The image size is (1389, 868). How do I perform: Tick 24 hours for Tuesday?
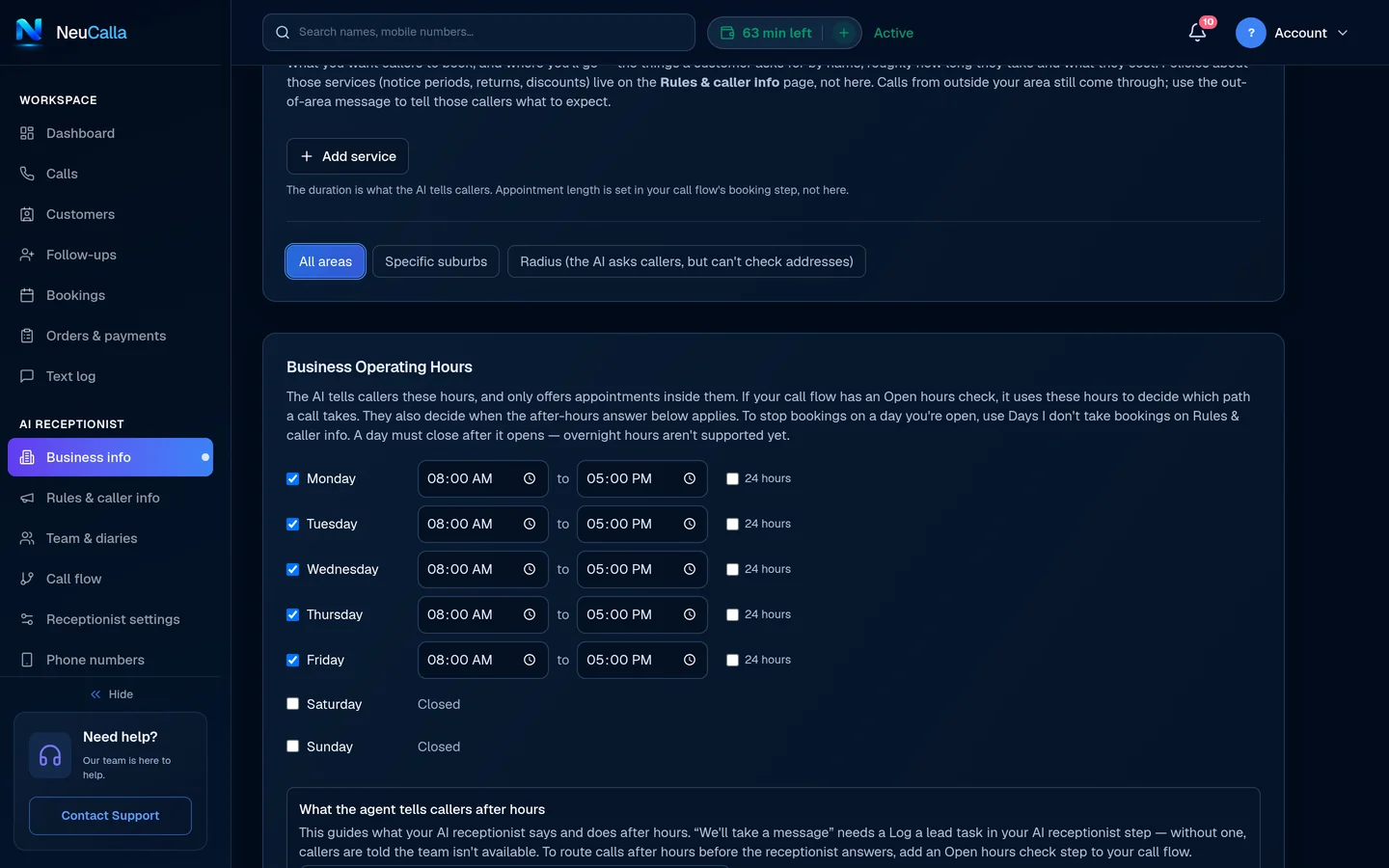click(732, 524)
